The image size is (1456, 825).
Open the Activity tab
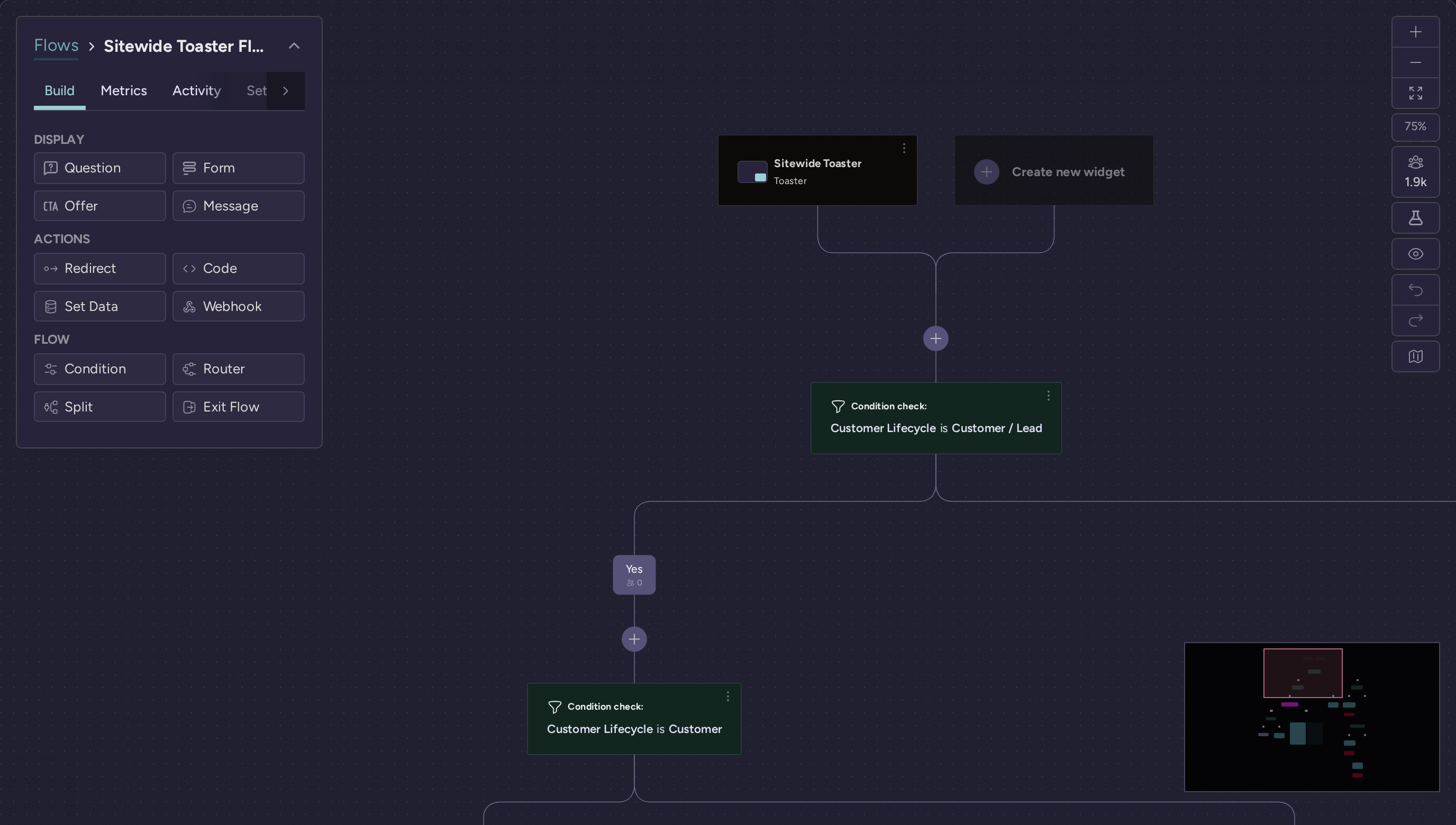197,90
